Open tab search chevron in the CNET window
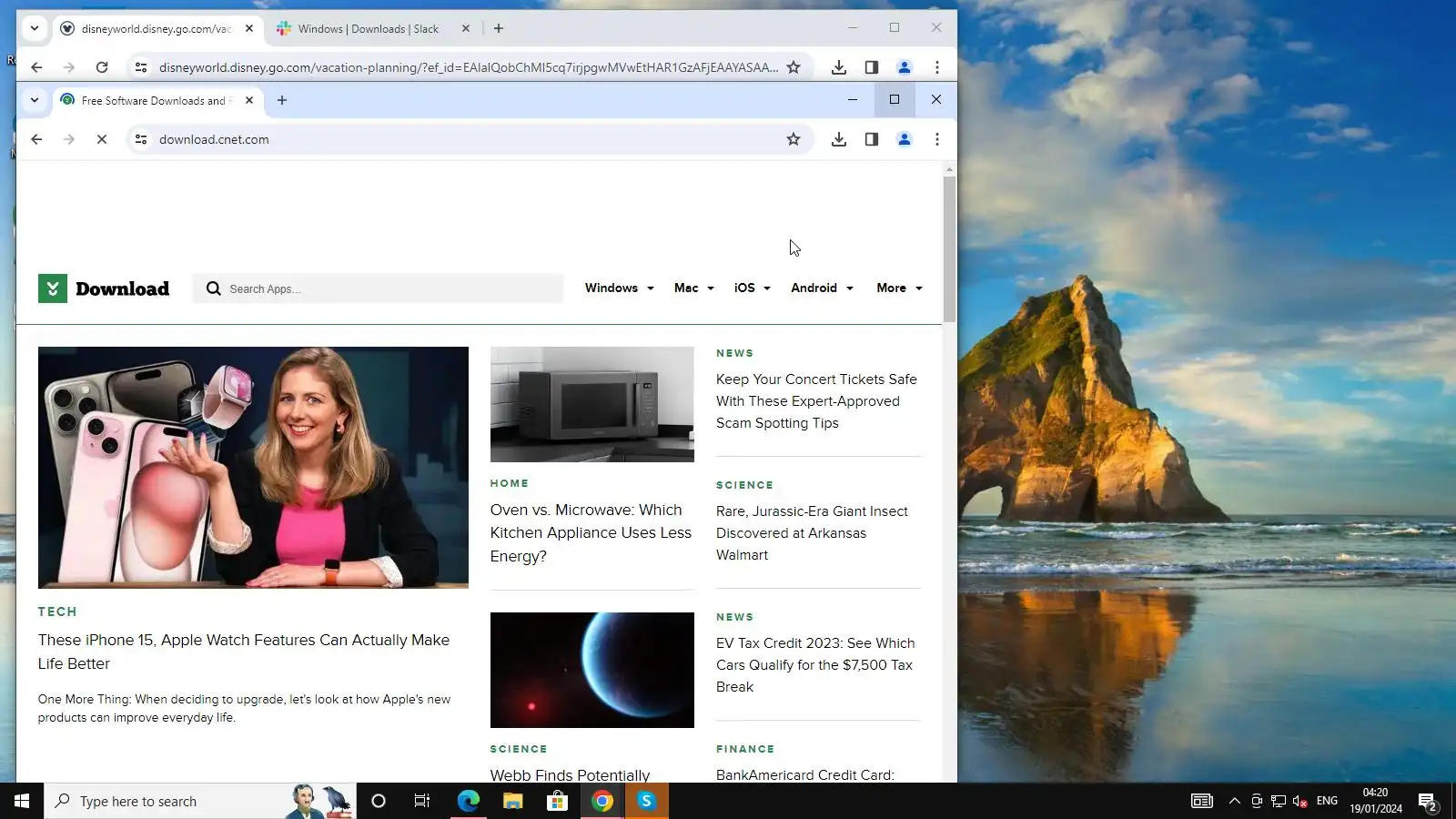 click(x=35, y=100)
